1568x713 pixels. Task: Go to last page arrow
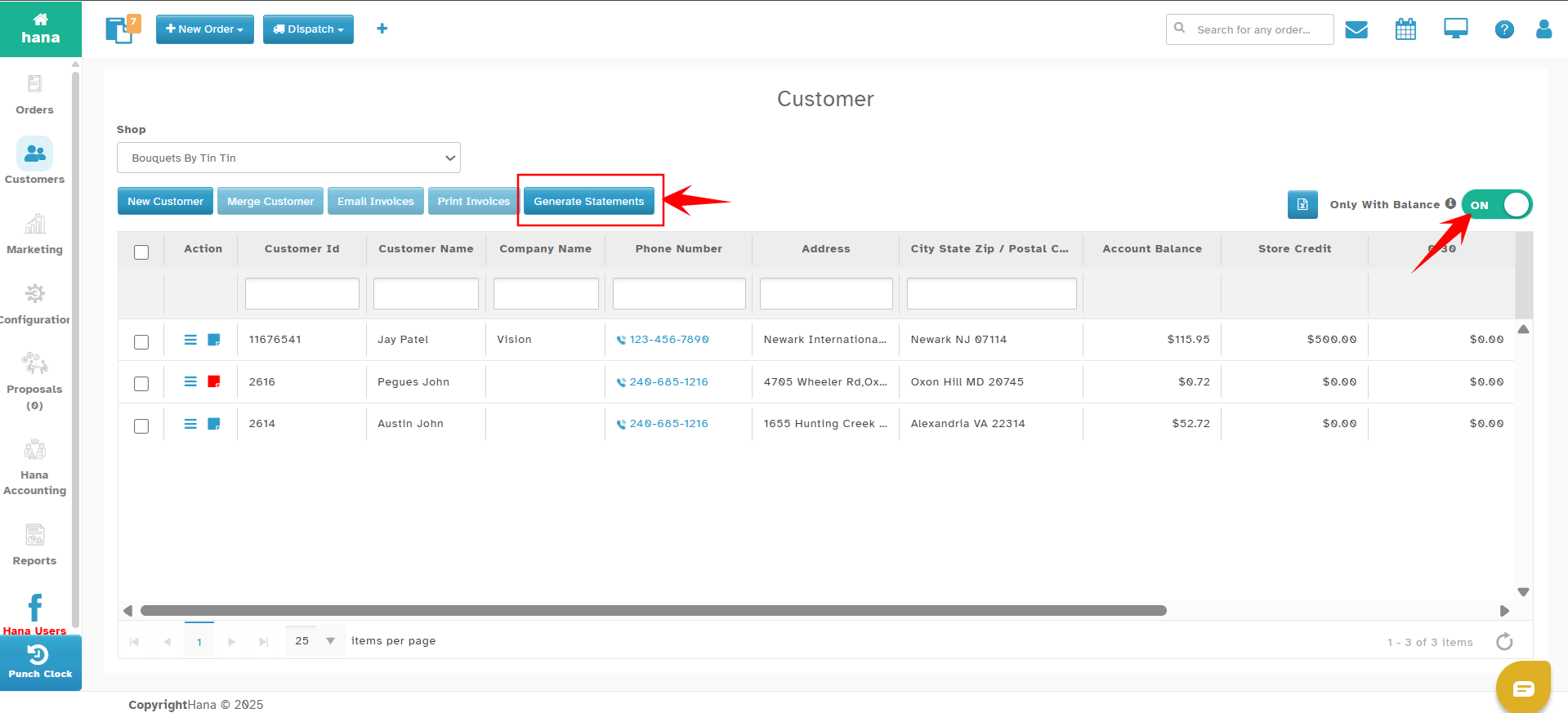[x=264, y=642]
